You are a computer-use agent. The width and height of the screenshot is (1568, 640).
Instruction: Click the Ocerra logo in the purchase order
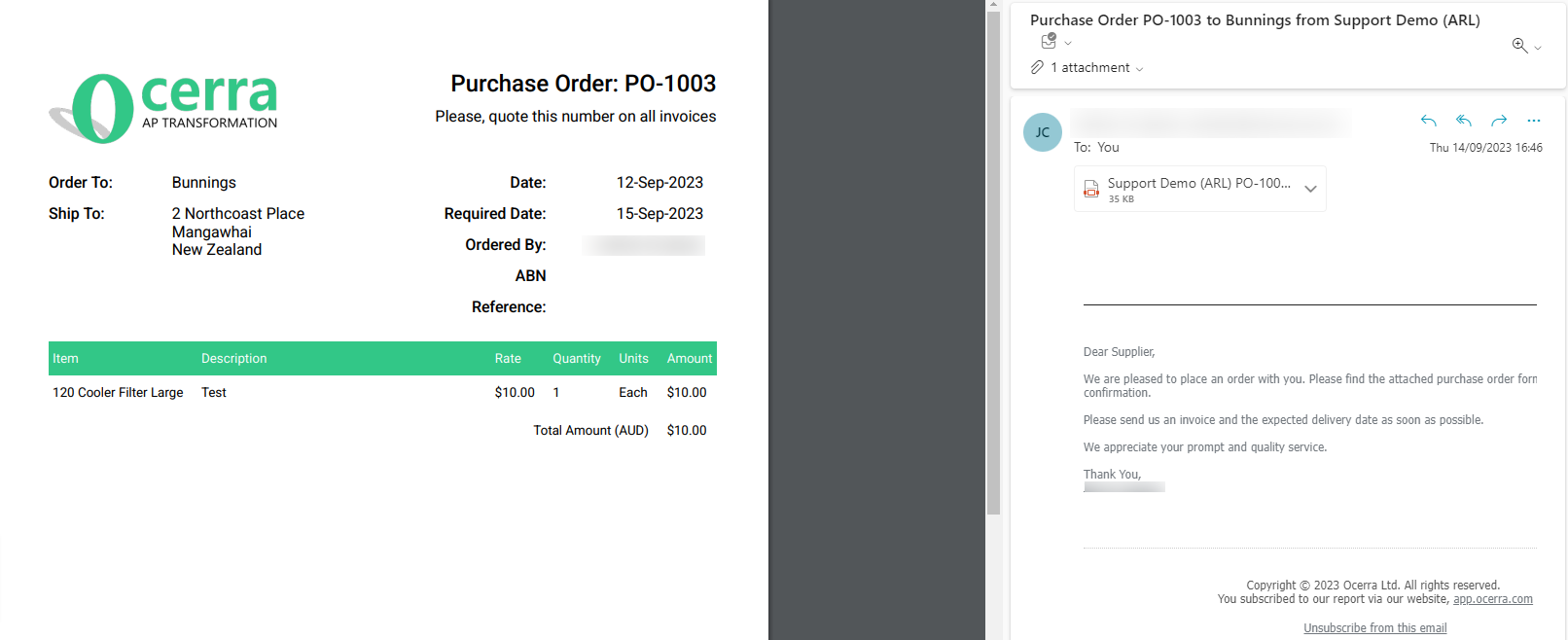click(x=163, y=108)
